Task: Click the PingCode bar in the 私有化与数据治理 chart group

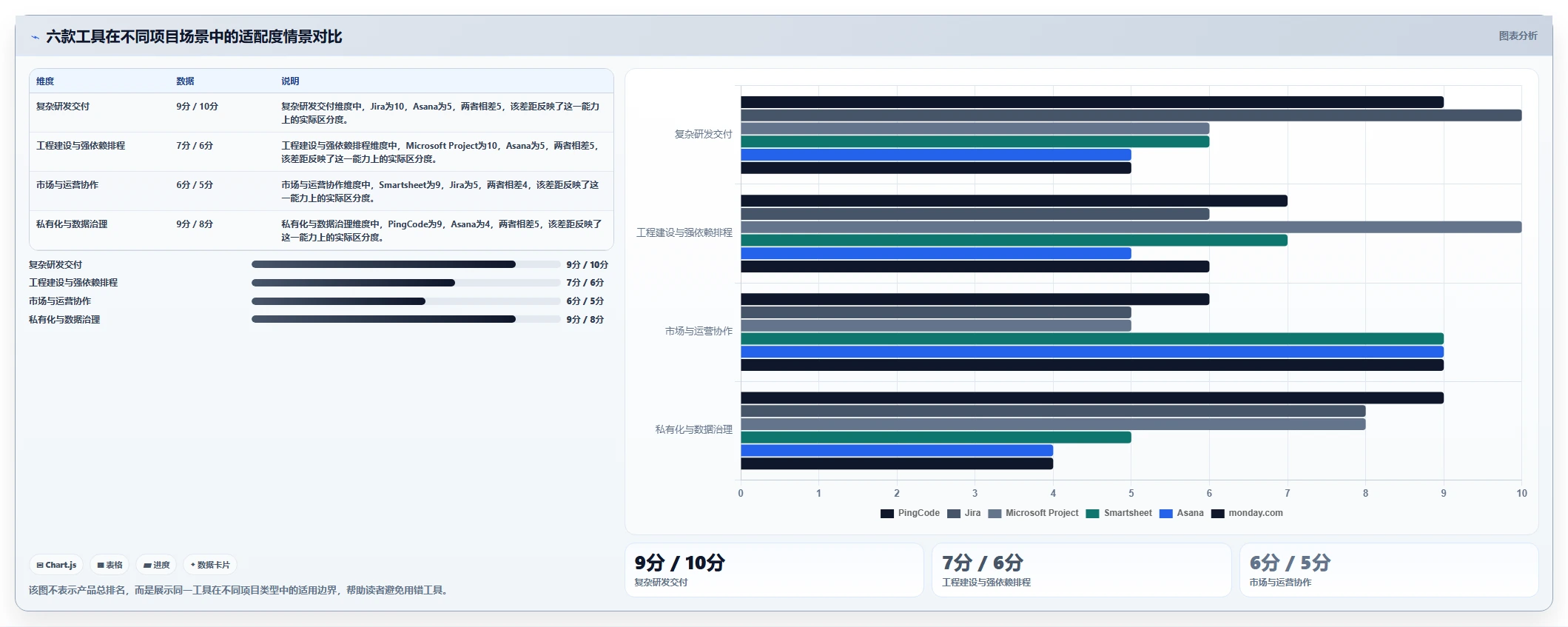Action: [x=1092, y=398]
